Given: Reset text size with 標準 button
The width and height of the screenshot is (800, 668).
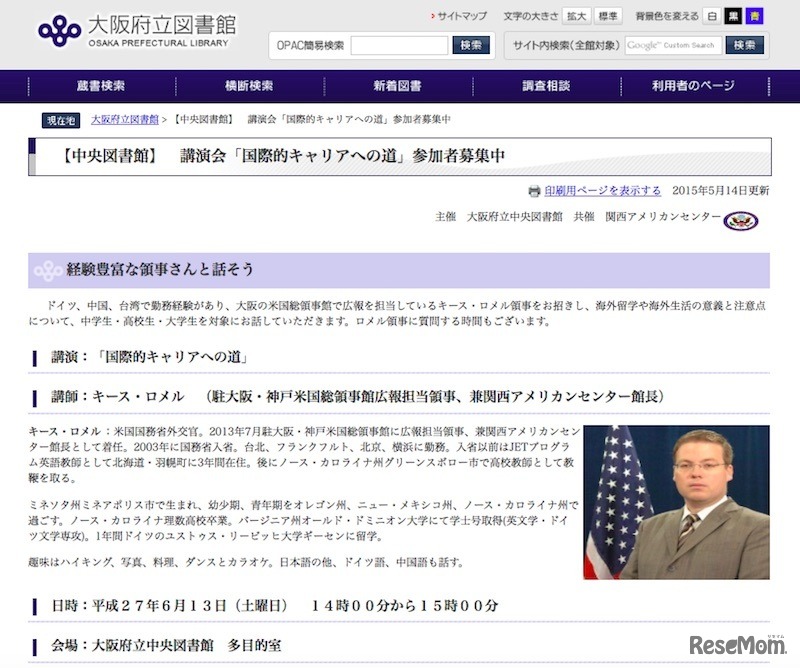Looking at the screenshot, I should coord(607,16).
